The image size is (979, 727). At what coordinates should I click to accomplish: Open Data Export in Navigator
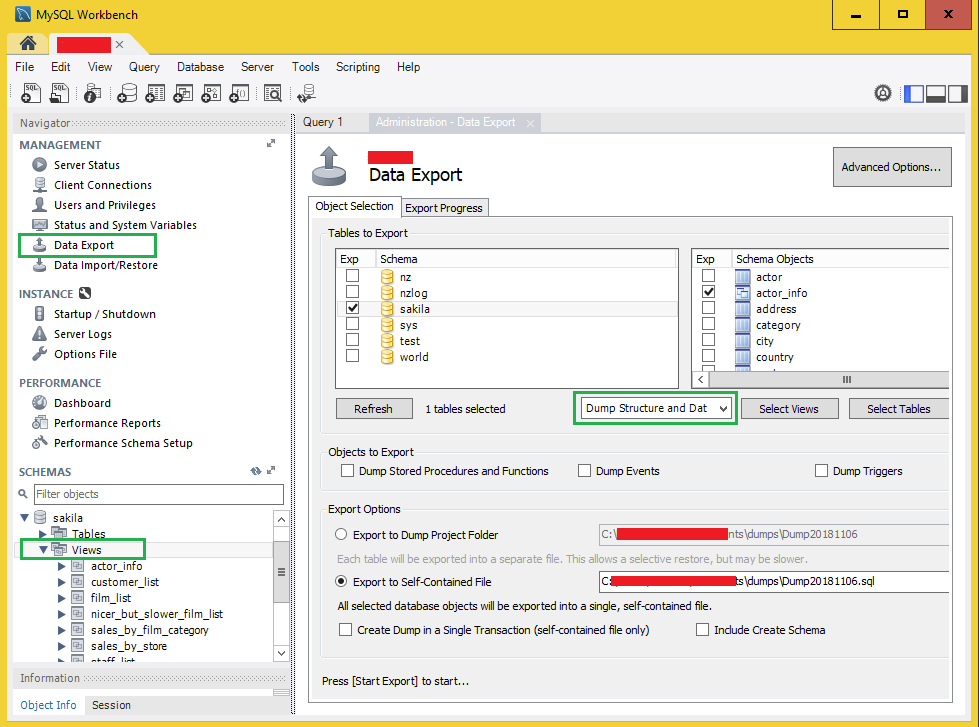84,245
